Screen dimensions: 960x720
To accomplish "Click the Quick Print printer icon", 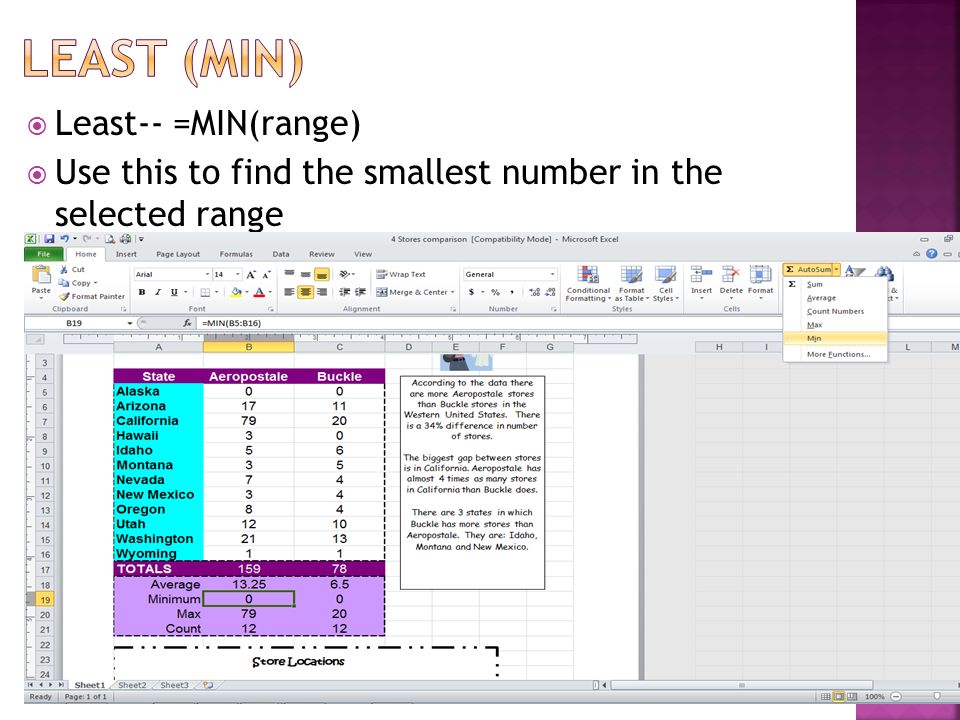I will click(x=126, y=239).
